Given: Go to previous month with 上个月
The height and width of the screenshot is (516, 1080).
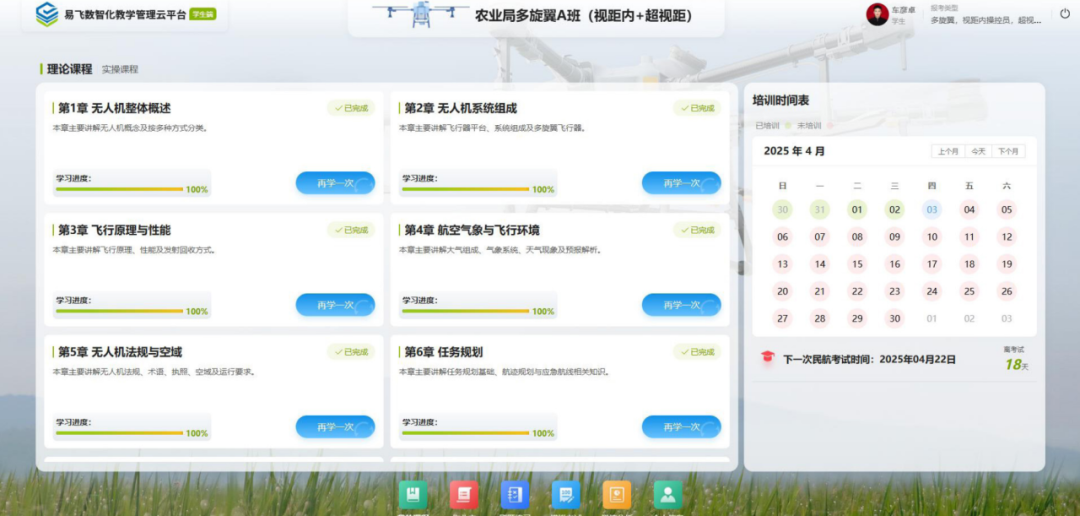Looking at the screenshot, I should [948, 151].
